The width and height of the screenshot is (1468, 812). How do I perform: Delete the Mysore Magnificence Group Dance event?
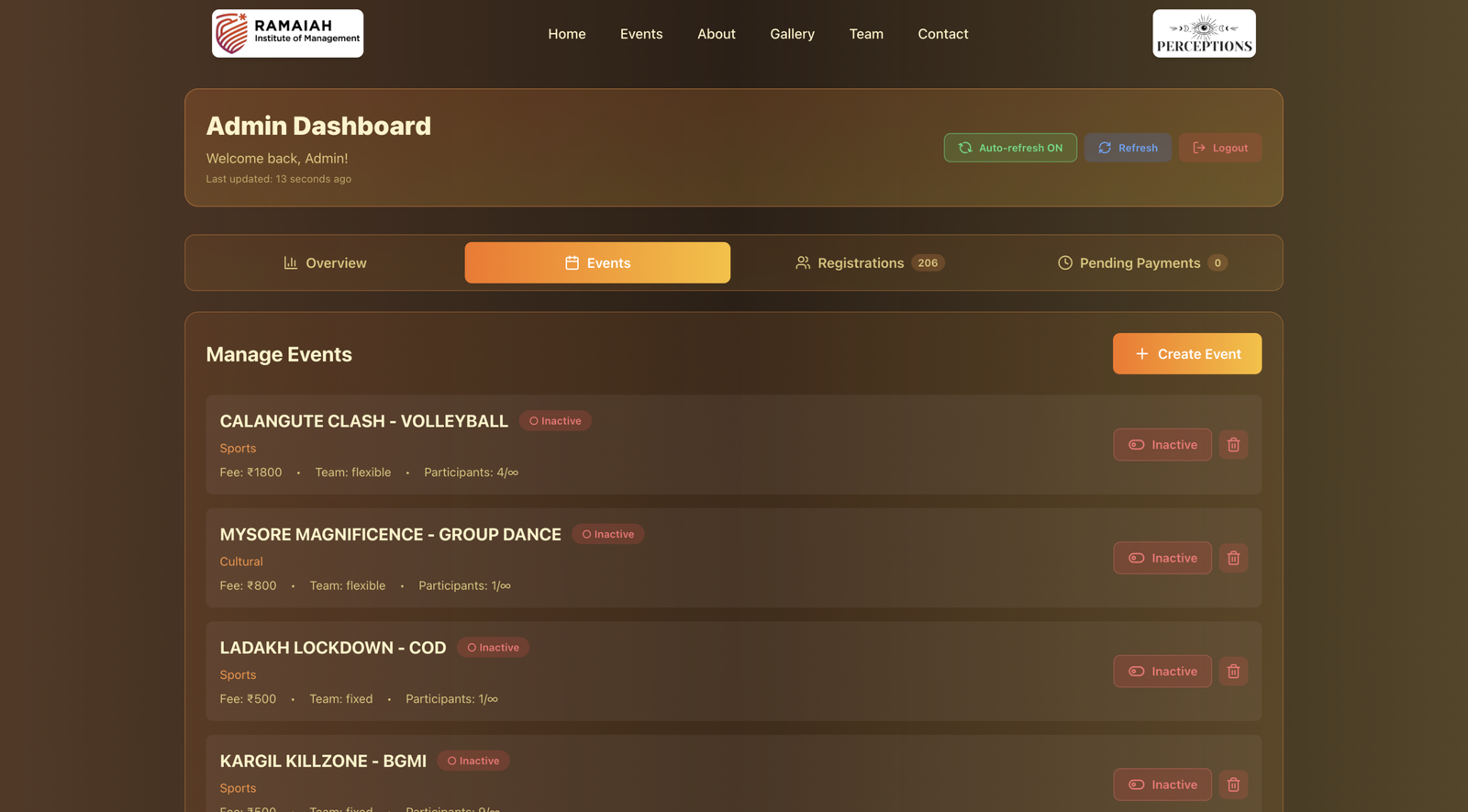[x=1233, y=558]
